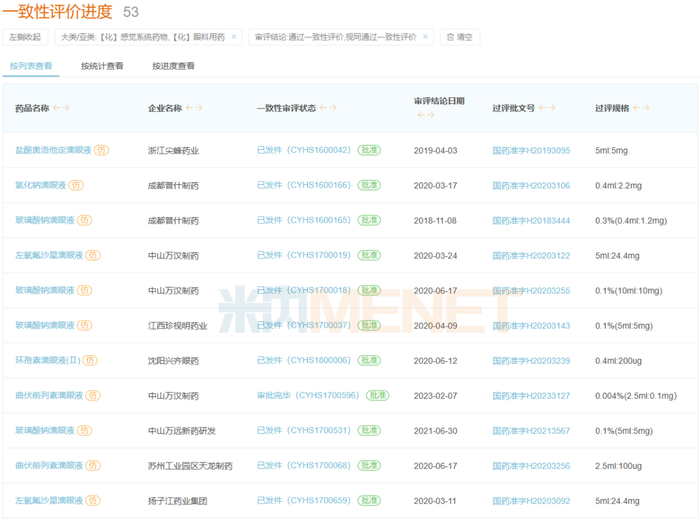Remove the 审评结论 filter tag
Image resolution: width=700 pixels, height=519 pixels.
click(x=425, y=37)
